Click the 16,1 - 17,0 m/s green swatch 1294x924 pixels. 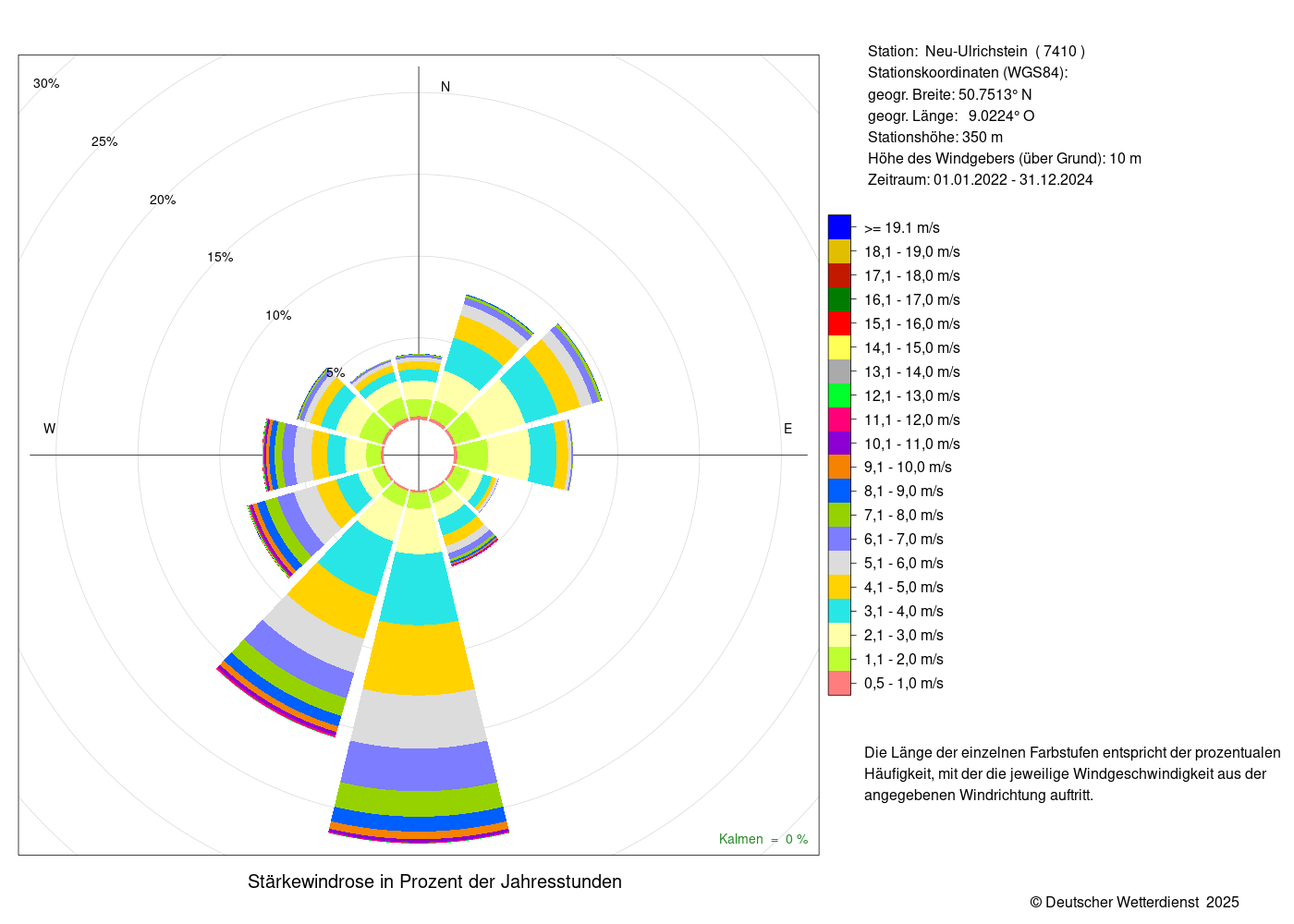pyautogui.click(x=839, y=299)
